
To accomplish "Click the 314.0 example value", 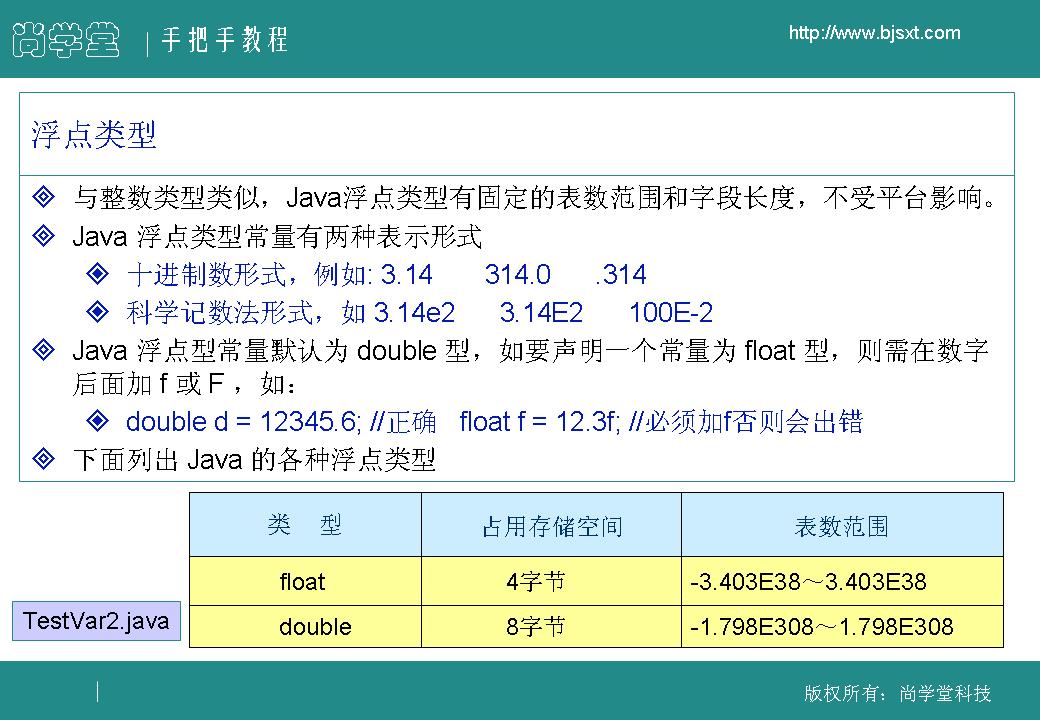I will tap(517, 274).
